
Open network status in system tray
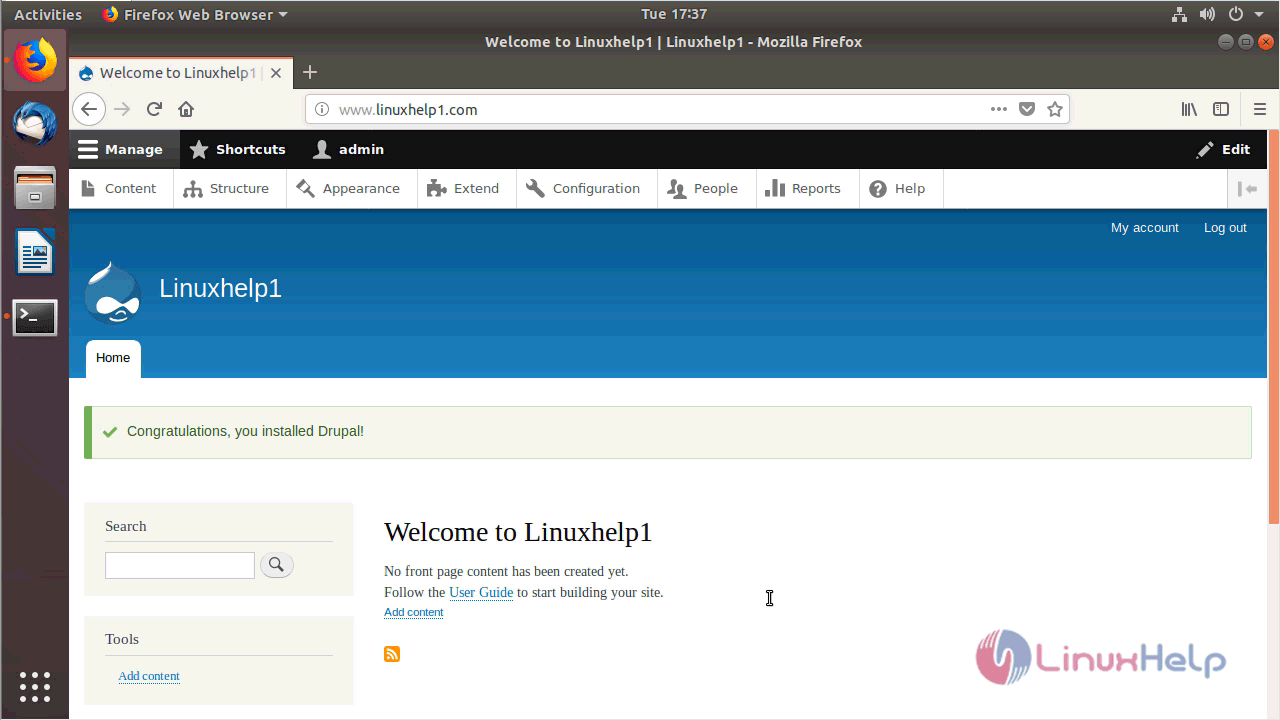(x=1178, y=14)
